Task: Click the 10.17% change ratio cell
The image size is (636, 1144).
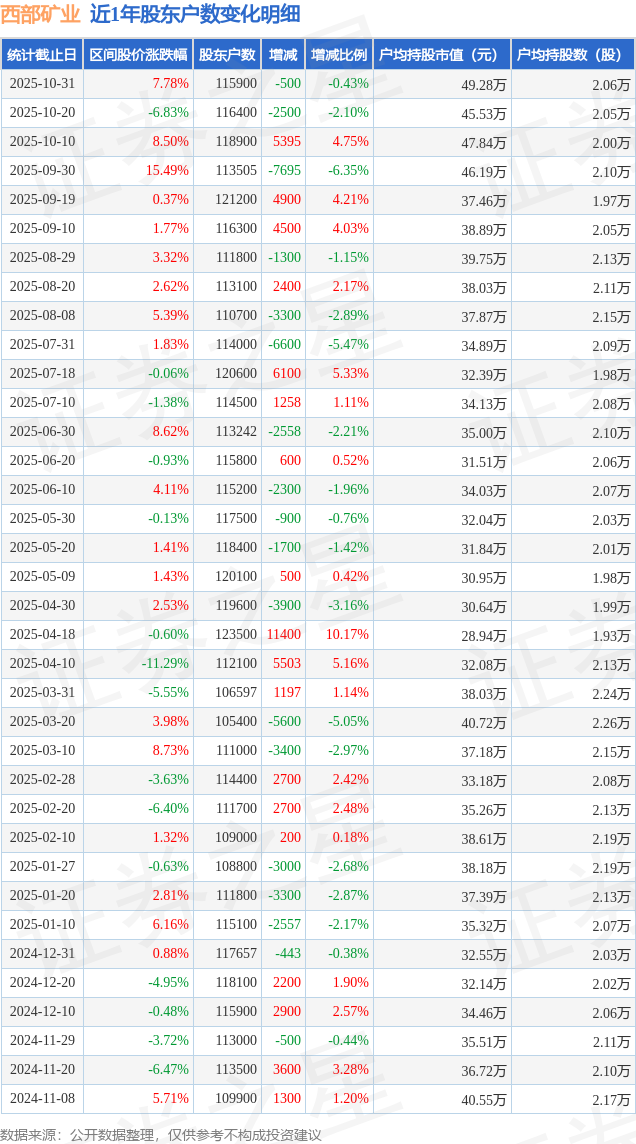Action: pyautogui.click(x=347, y=635)
